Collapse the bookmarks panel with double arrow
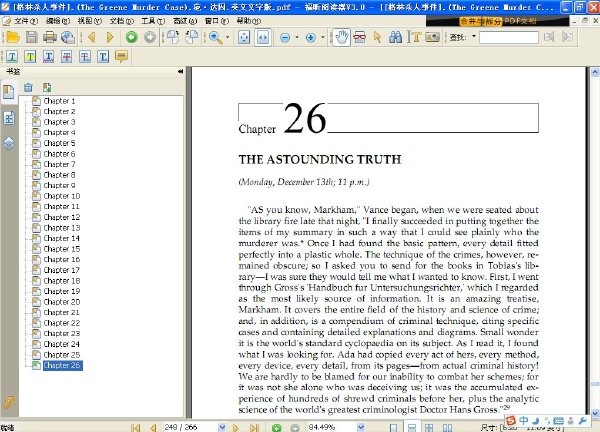The width and height of the screenshot is (600, 432). (x=180, y=72)
